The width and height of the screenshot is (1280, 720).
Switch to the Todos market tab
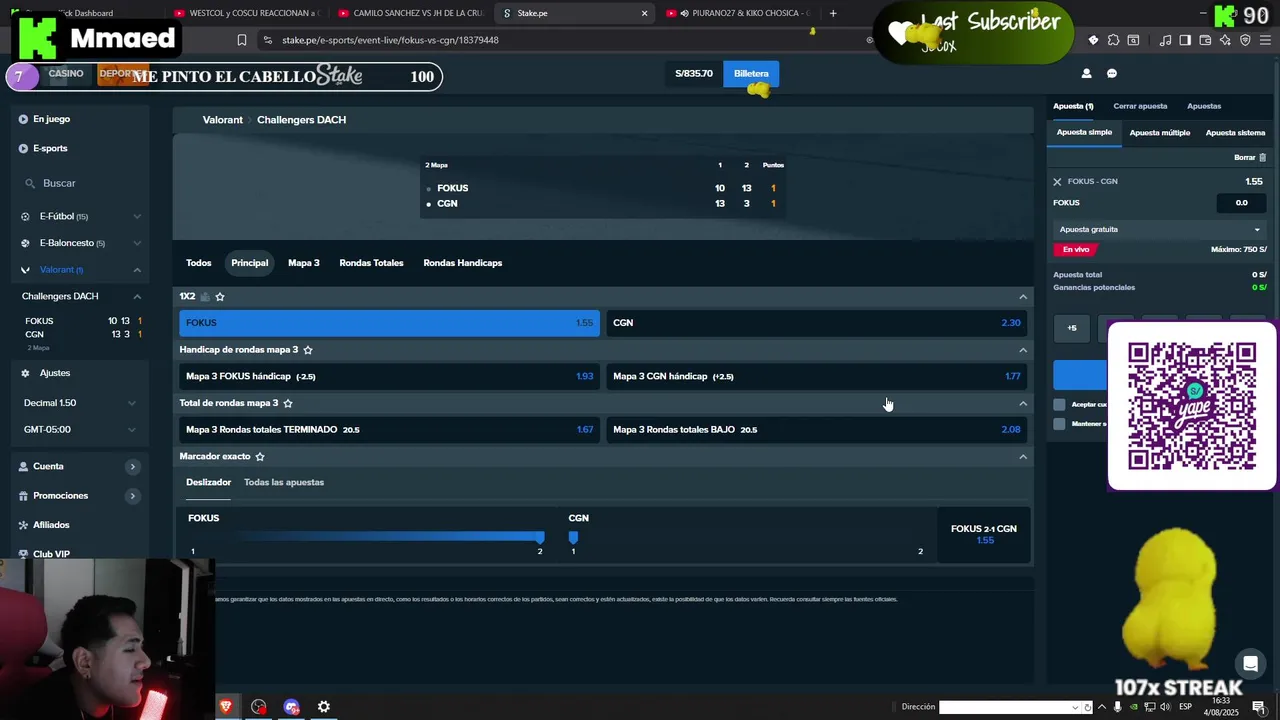click(x=199, y=263)
